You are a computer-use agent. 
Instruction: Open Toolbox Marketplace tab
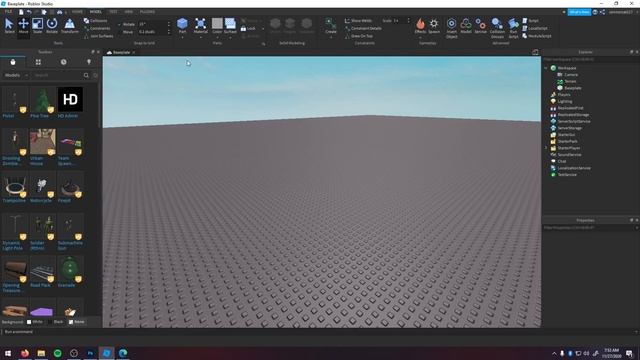[x=13, y=62]
